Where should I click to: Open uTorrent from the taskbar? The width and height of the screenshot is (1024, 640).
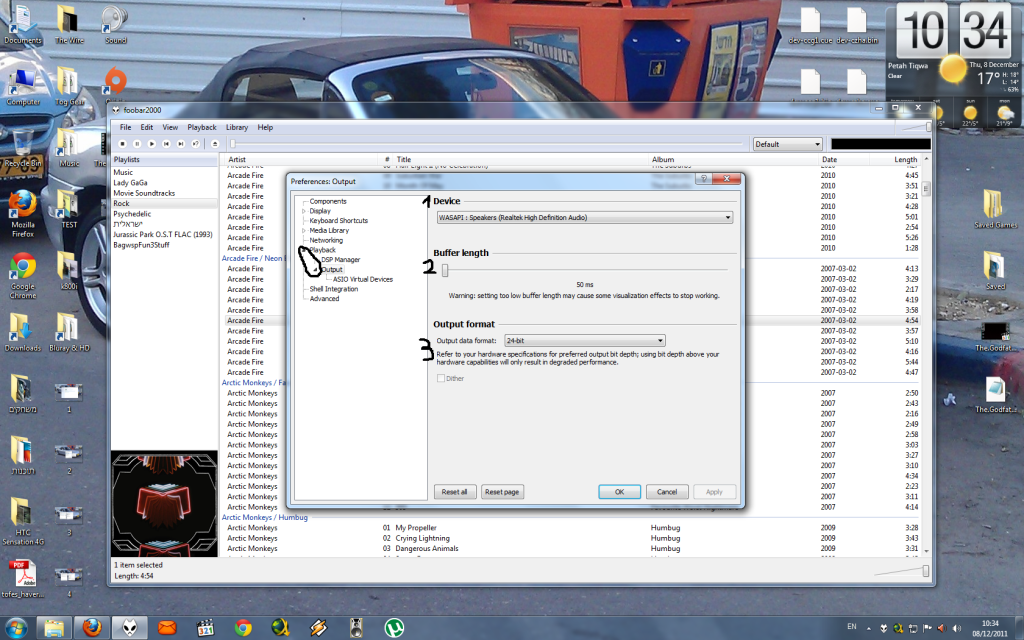click(394, 628)
